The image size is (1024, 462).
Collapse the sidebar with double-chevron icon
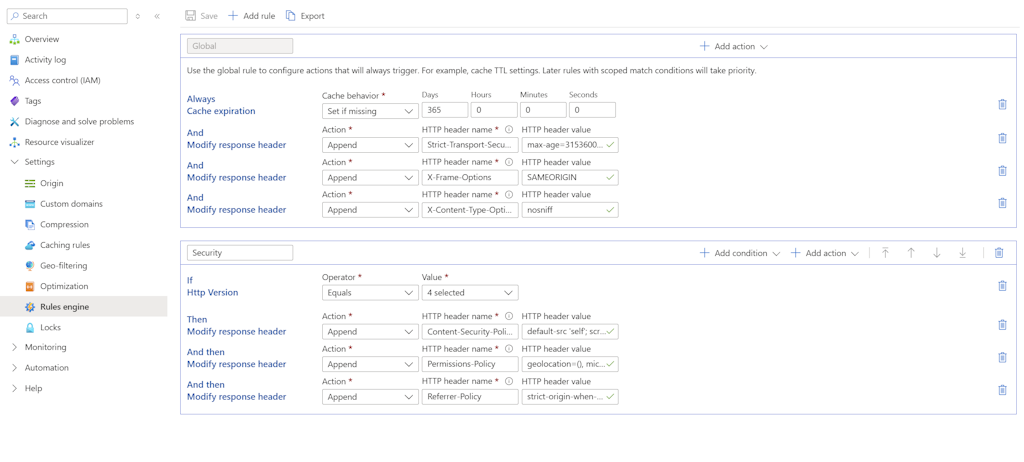click(157, 16)
